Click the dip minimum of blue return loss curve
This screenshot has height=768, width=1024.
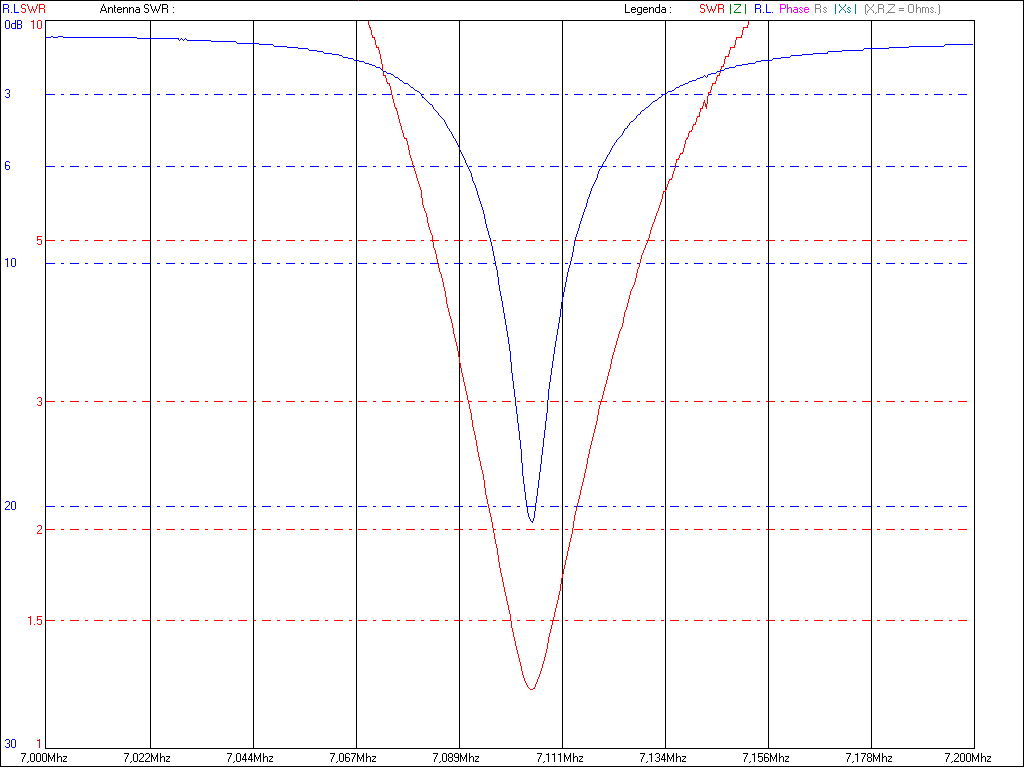tap(532, 521)
